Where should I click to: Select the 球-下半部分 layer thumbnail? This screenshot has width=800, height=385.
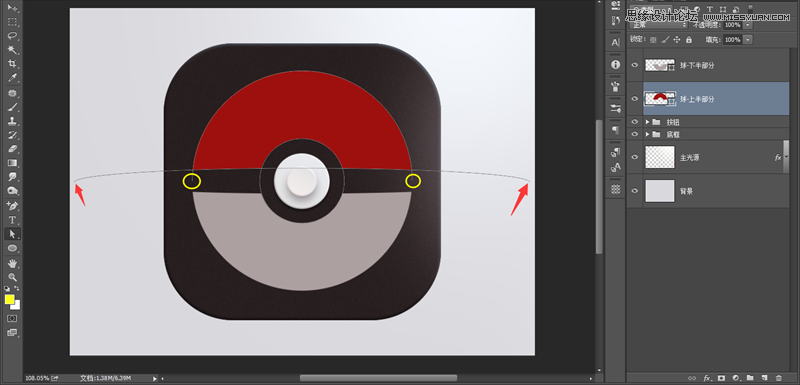click(x=660, y=65)
